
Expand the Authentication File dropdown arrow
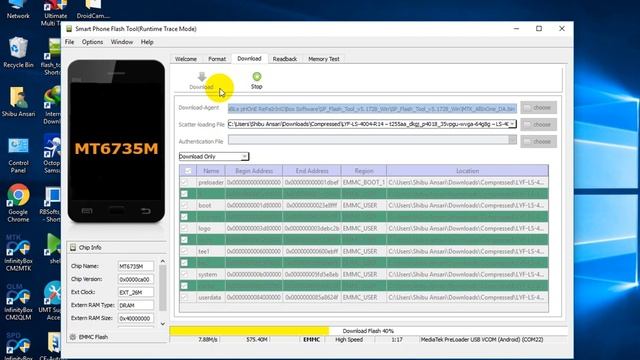pyautogui.click(x=512, y=140)
